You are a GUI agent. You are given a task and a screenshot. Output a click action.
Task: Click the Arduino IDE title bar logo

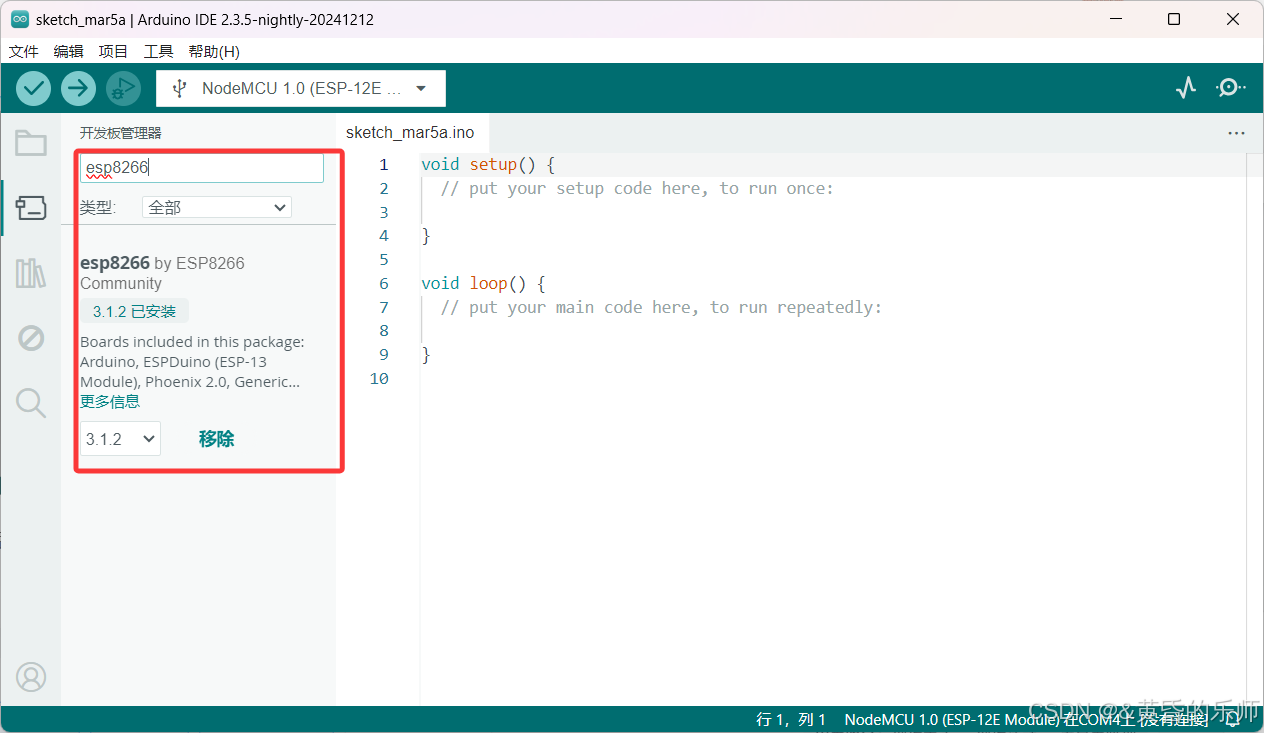[20, 19]
